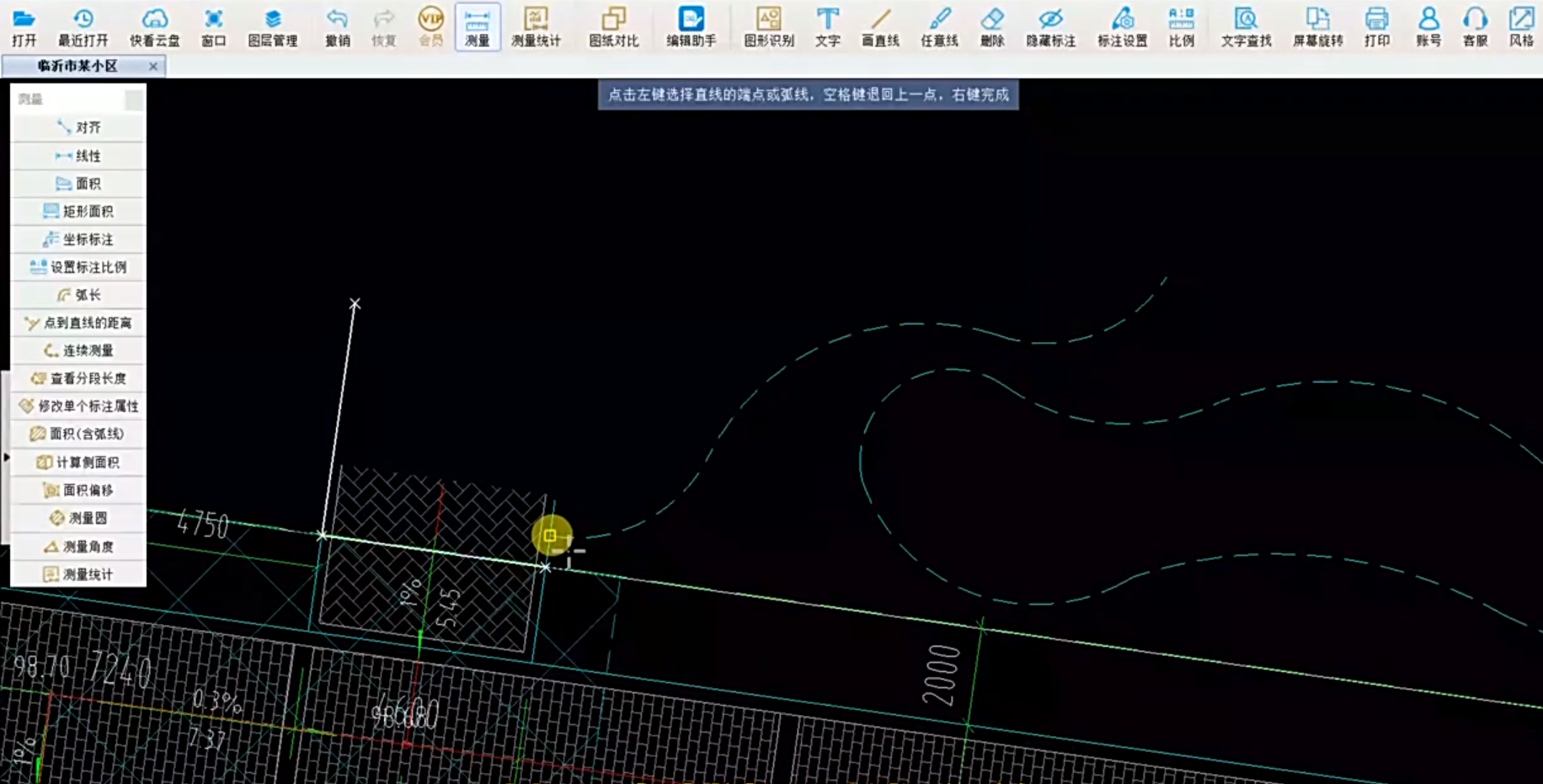
Task: Open a drawing file with 打开
Action: [x=24, y=26]
